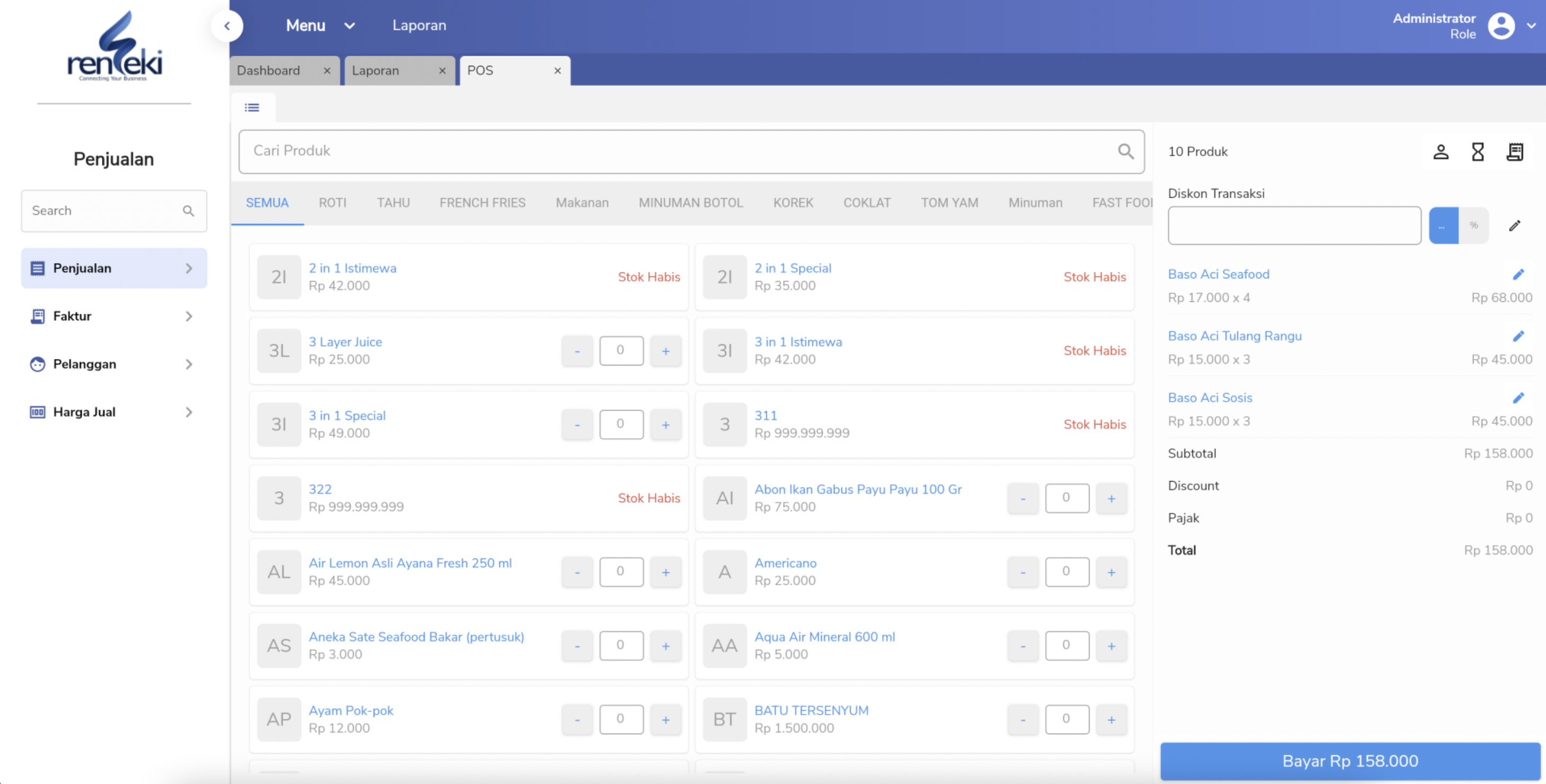Decrease 3 Layer Juice quantity
This screenshot has height=784, width=1546.
click(577, 351)
